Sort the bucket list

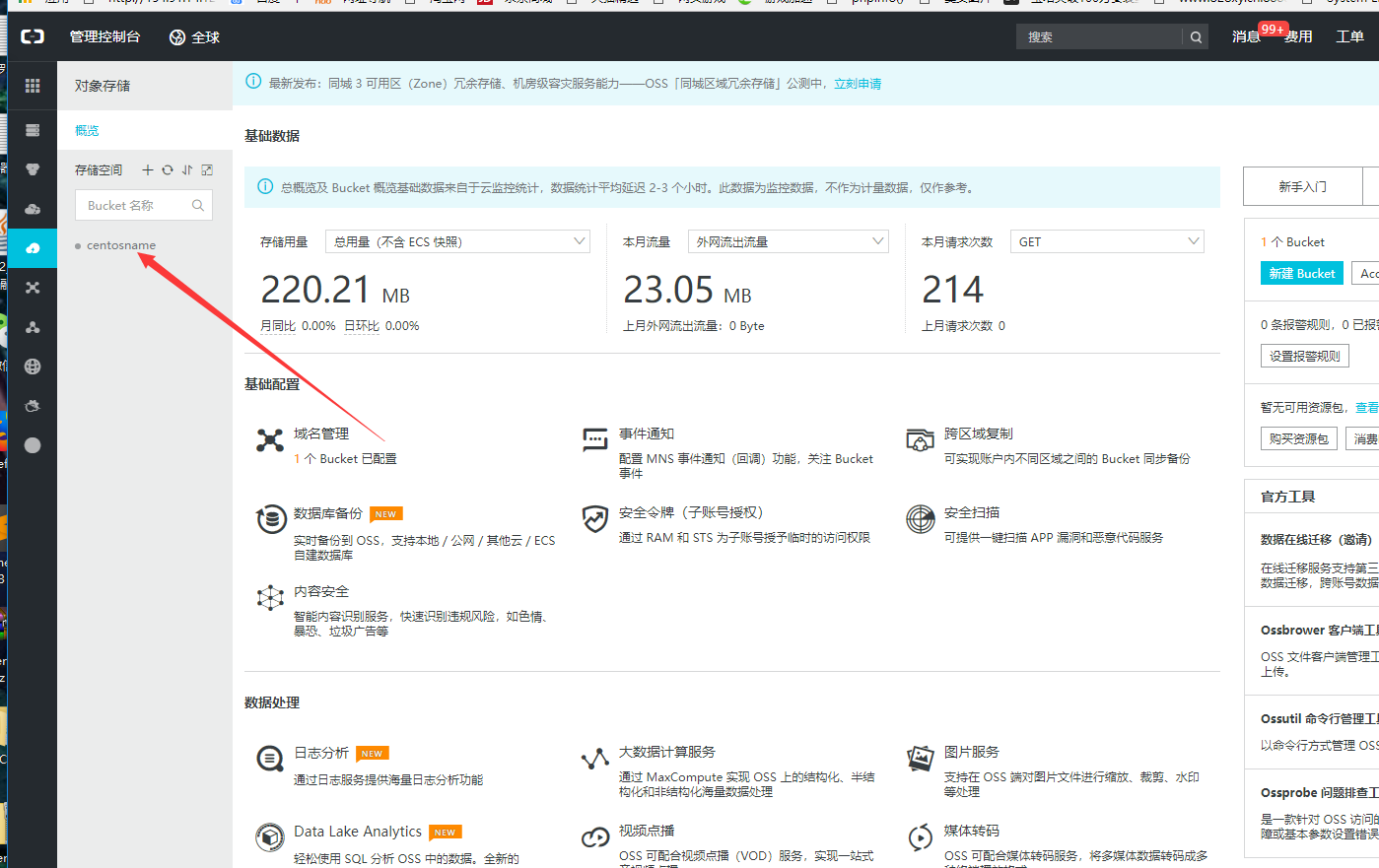pyautogui.click(x=187, y=170)
